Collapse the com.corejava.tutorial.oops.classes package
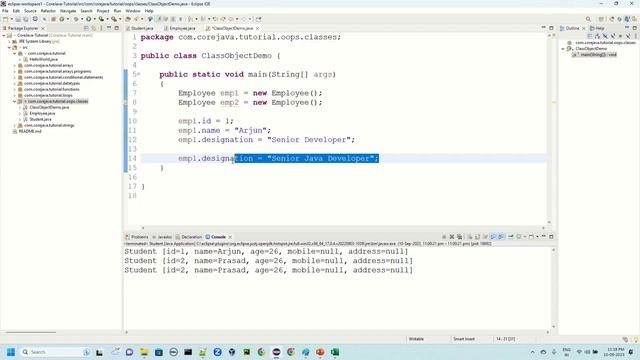640x360 pixels. click(15, 101)
